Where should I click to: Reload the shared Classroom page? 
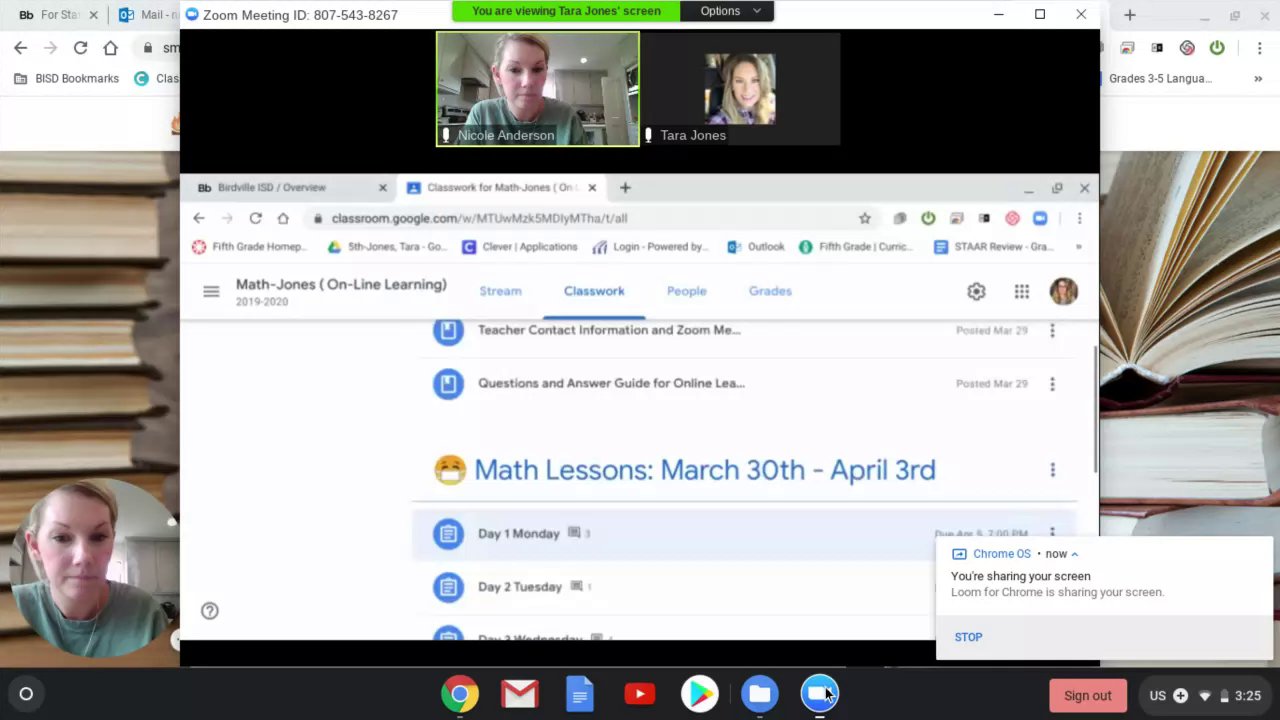(x=256, y=218)
